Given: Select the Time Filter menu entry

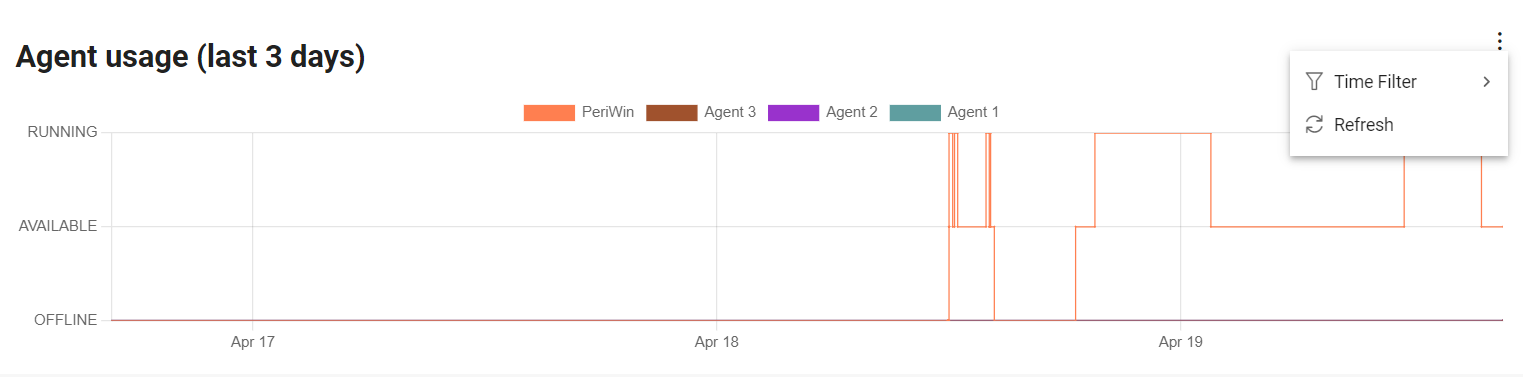Looking at the screenshot, I should click(x=1399, y=82).
